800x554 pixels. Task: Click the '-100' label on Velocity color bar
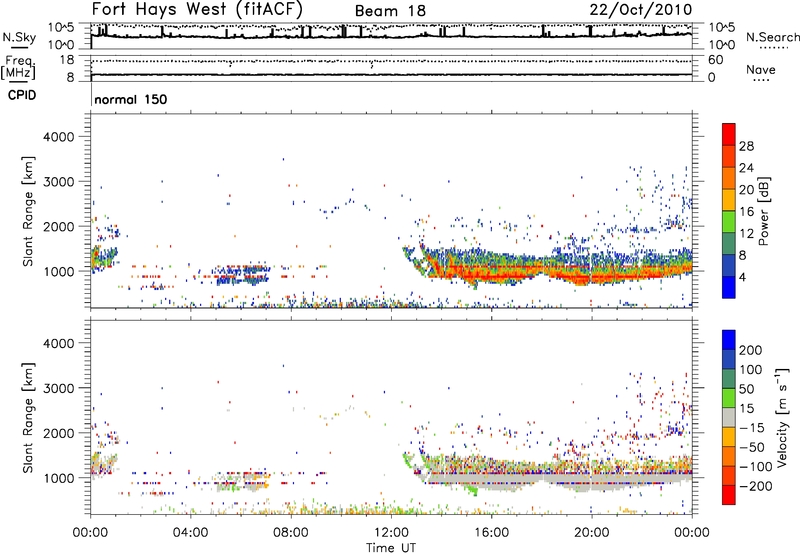756,466
